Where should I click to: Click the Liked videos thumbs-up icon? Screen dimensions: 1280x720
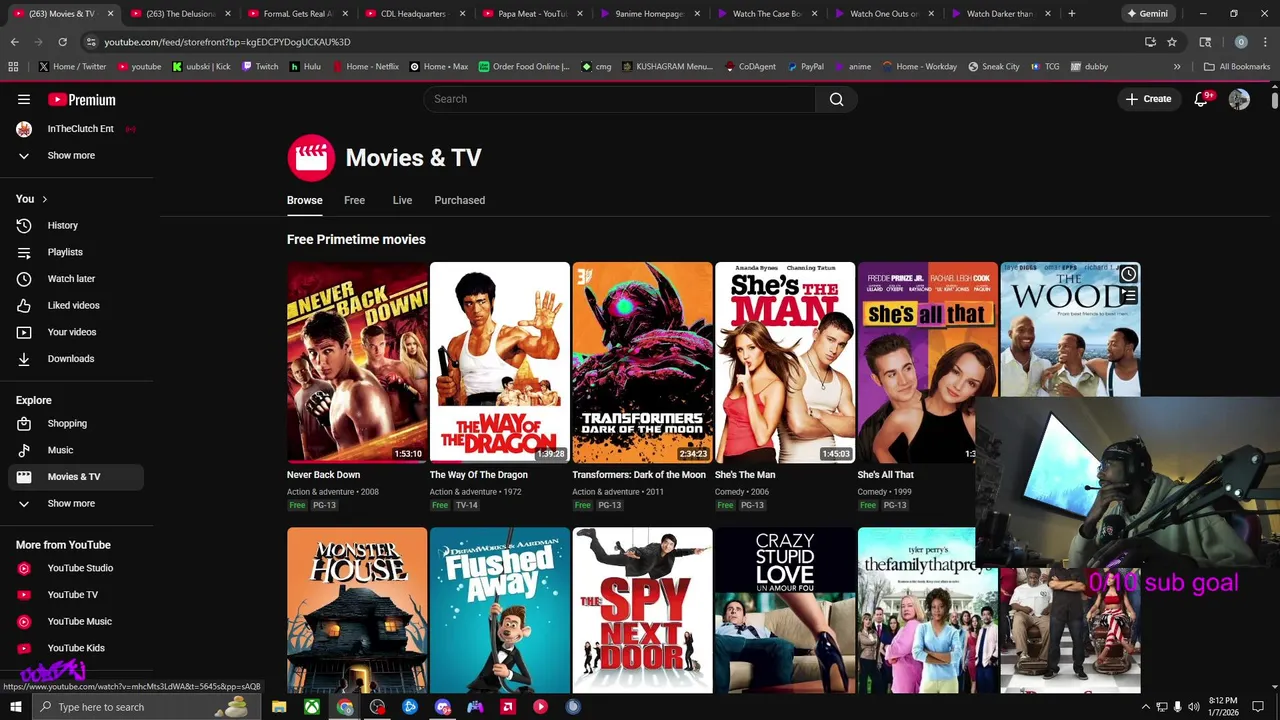click(24, 305)
